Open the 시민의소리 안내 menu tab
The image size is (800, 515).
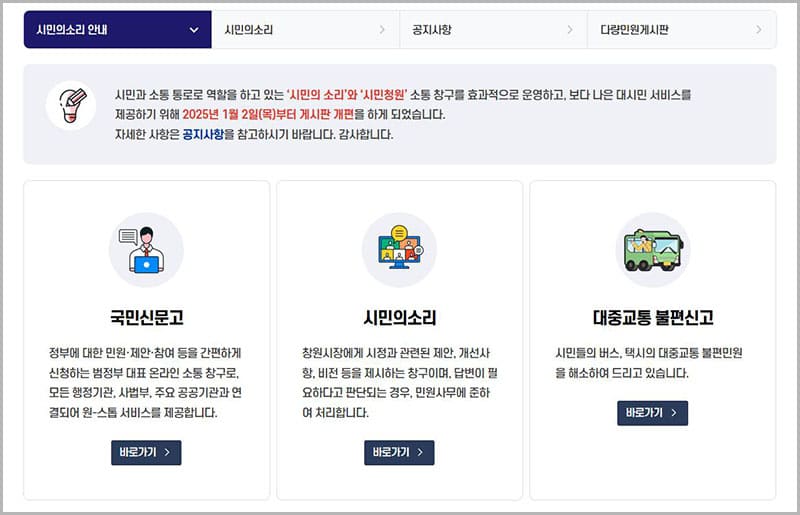click(117, 30)
